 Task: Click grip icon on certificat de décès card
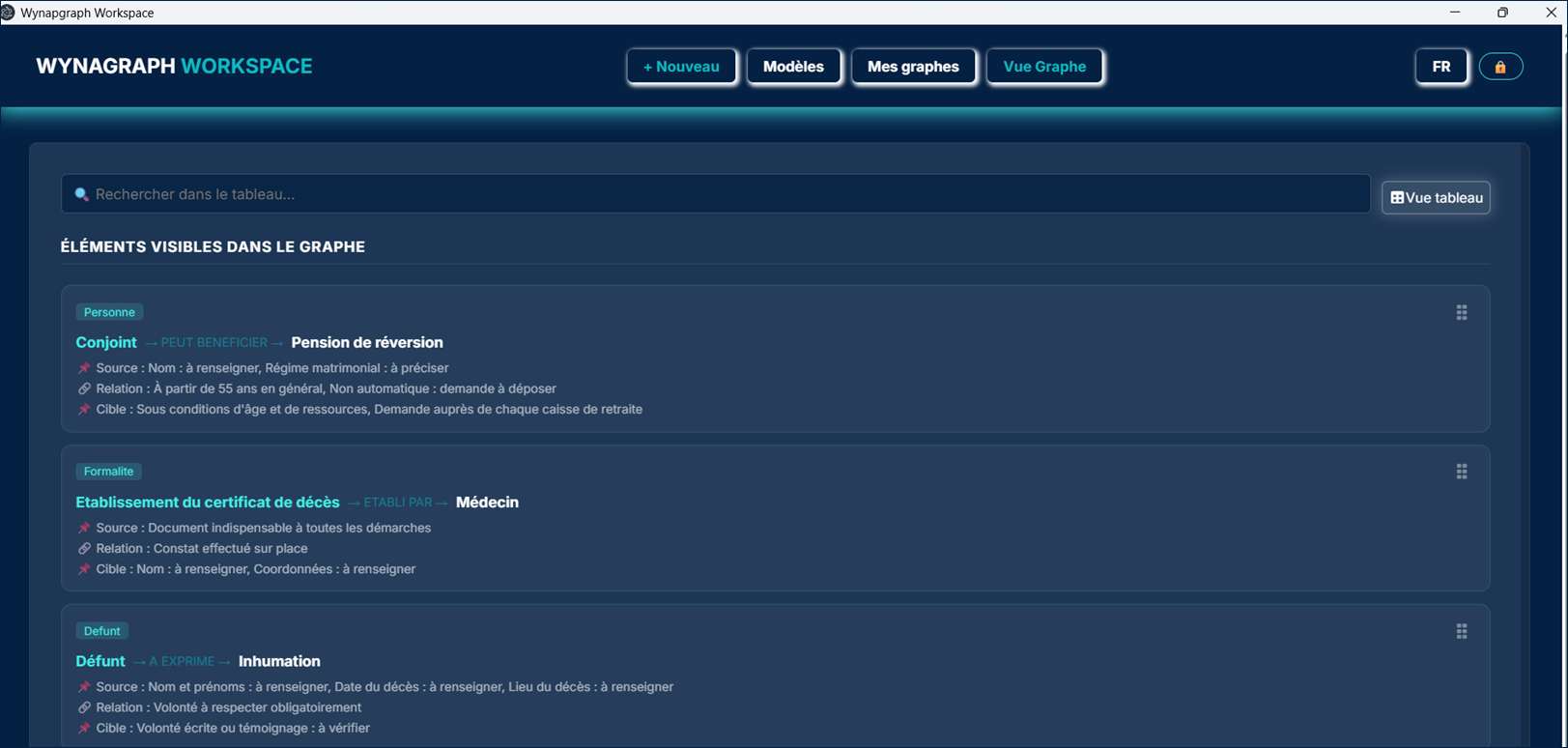tap(1462, 472)
